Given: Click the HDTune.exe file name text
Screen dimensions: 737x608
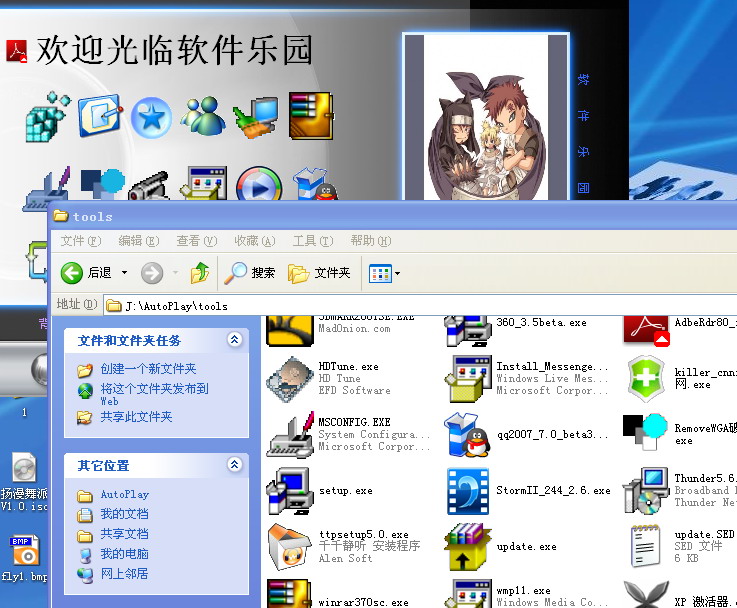Looking at the screenshot, I should point(348,366).
